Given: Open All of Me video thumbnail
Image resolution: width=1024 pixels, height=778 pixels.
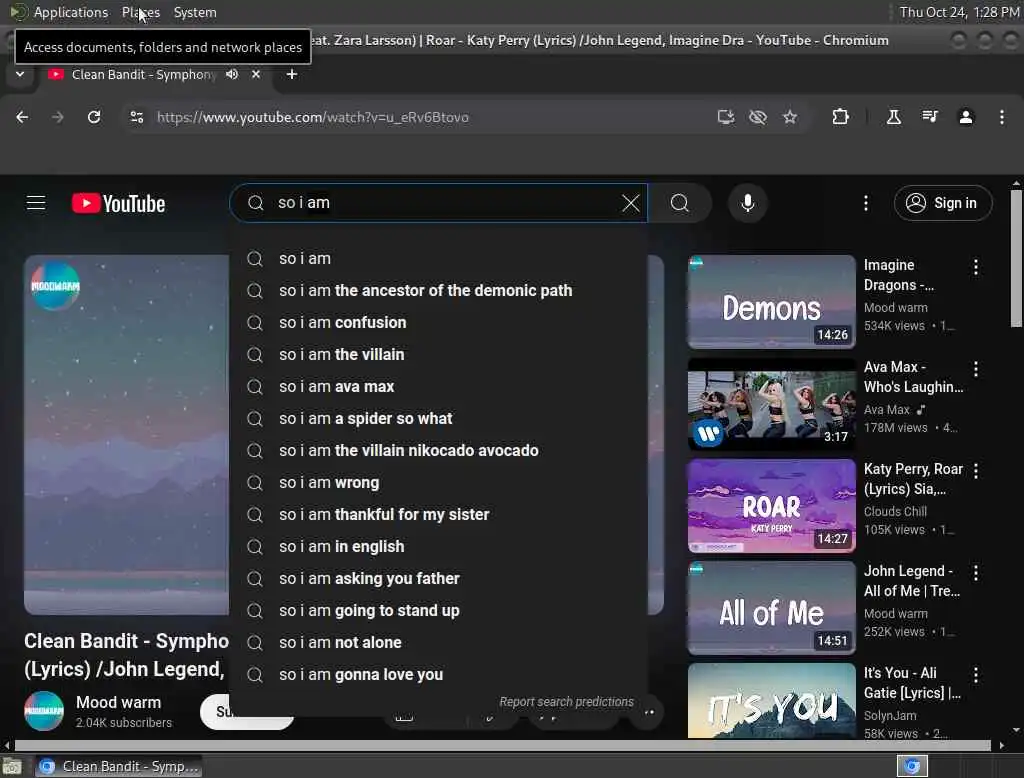Looking at the screenshot, I should click(x=771, y=608).
